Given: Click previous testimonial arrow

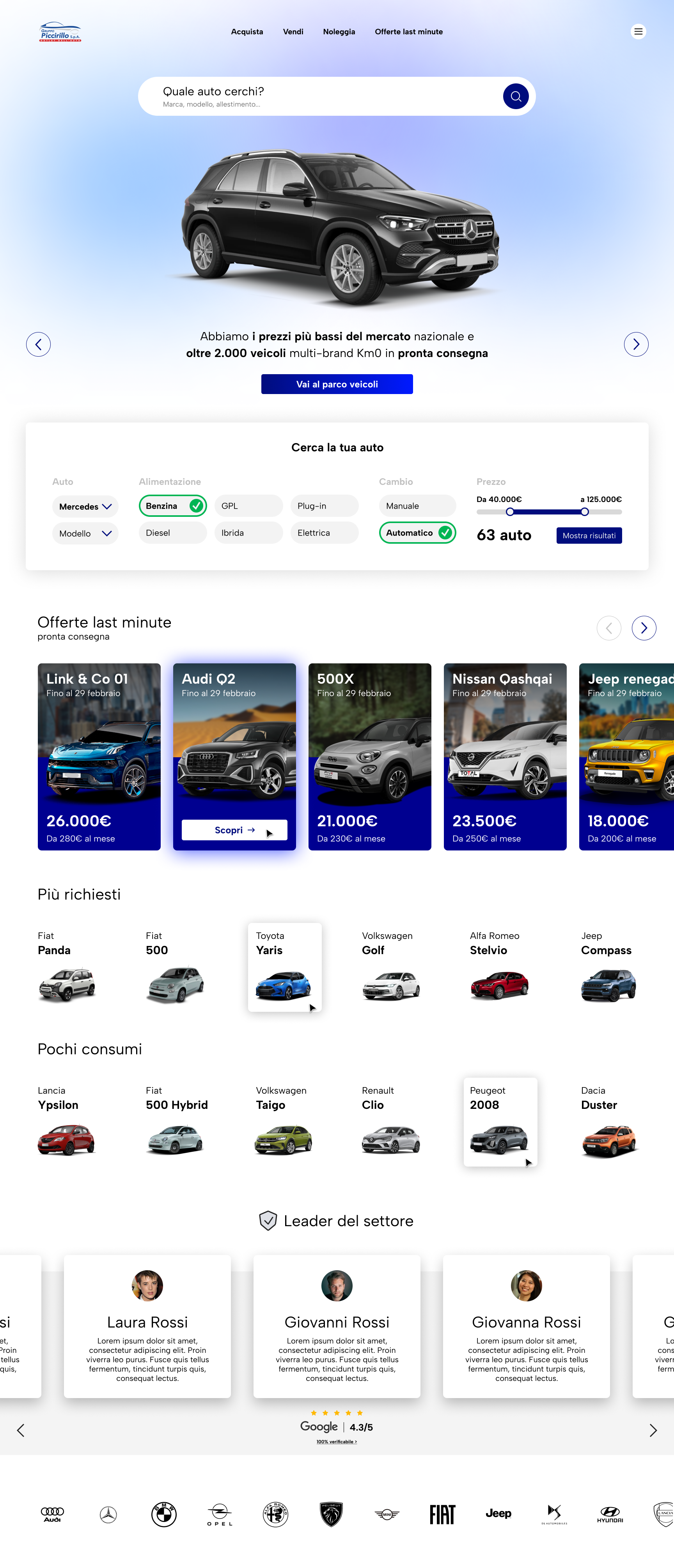Looking at the screenshot, I should [x=21, y=1430].
